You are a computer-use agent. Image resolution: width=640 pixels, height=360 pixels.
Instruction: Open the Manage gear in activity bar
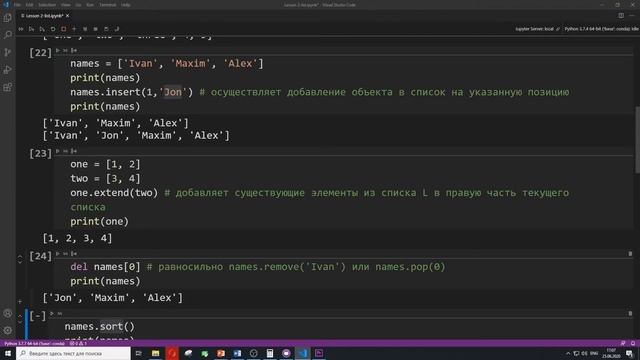click(x=8, y=330)
